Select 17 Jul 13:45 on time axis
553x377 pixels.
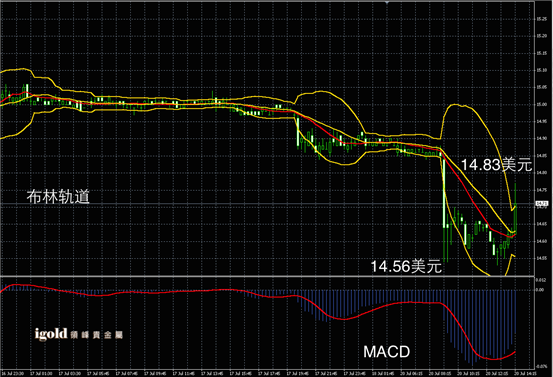212,373
